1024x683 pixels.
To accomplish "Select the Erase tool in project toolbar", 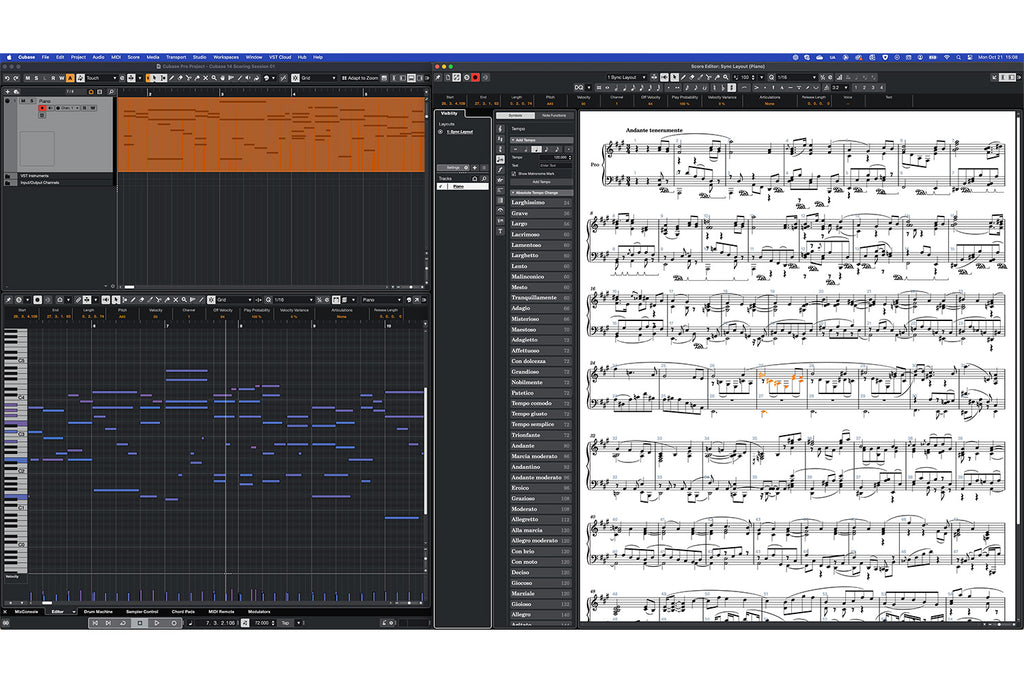I will tap(180, 78).
